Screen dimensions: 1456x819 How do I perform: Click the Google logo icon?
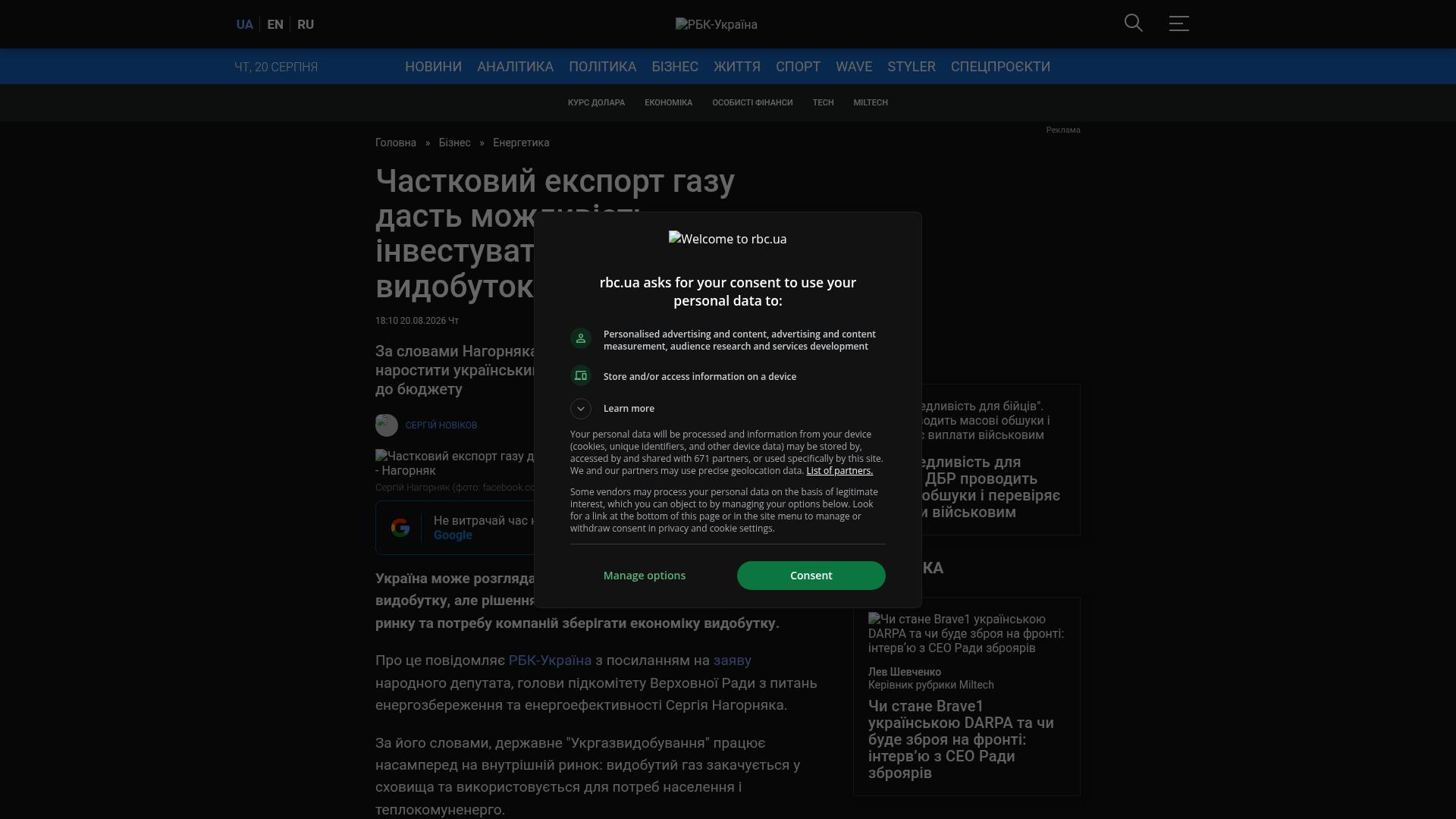[400, 528]
